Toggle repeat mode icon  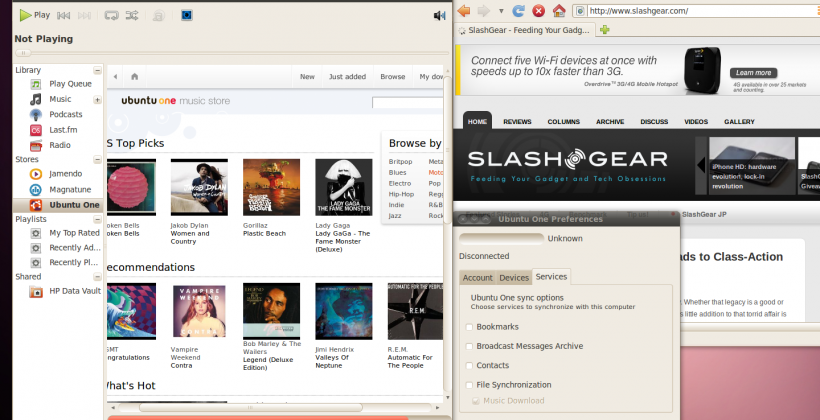click(x=111, y=15)
